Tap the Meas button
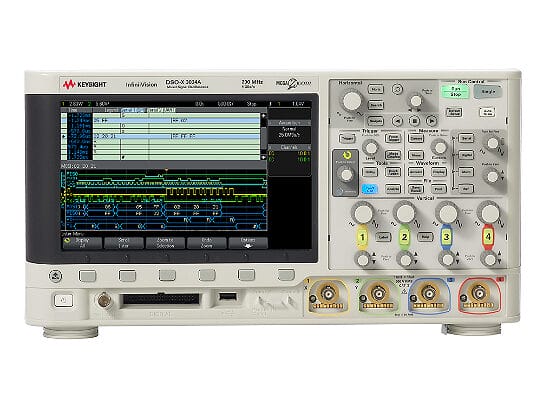 point(416,155)
